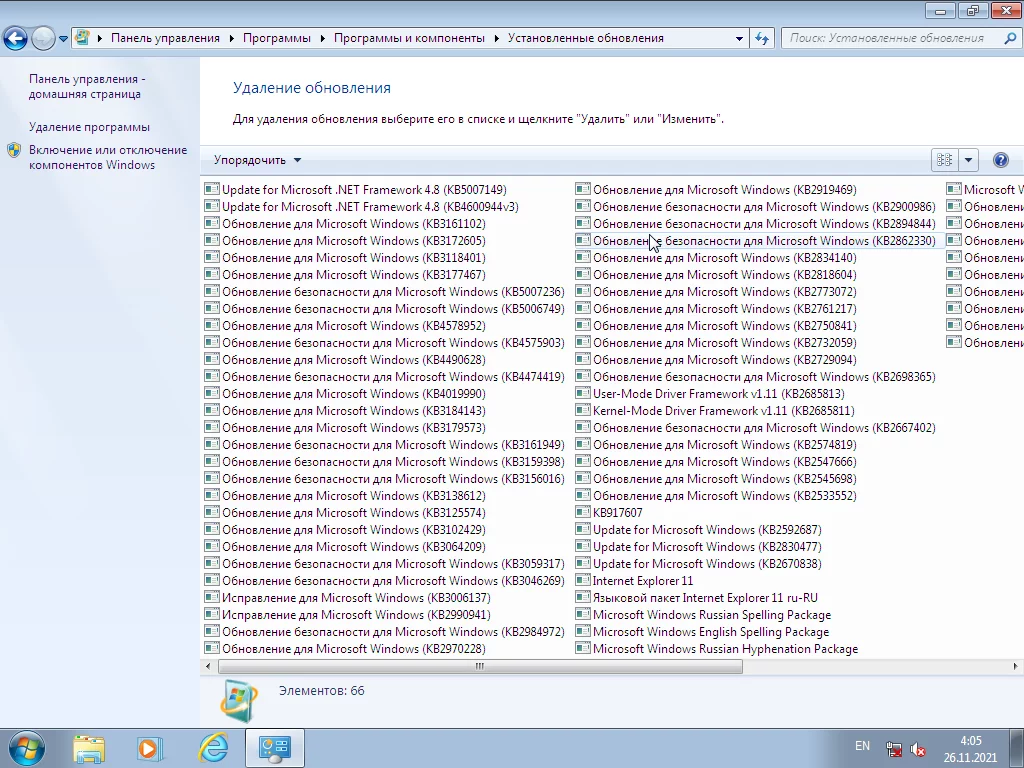Click icon of Kernel-Mode Driver Framework v1.11

click(583, 410)
